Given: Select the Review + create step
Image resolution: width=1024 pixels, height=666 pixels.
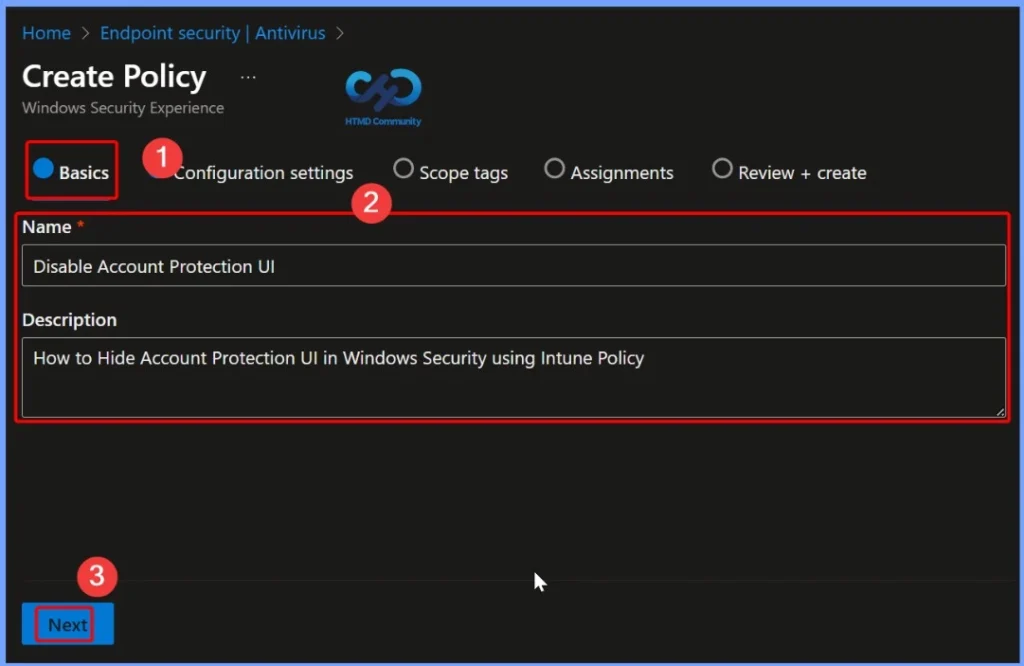Looking at the screenshot, I should (722, 169).
